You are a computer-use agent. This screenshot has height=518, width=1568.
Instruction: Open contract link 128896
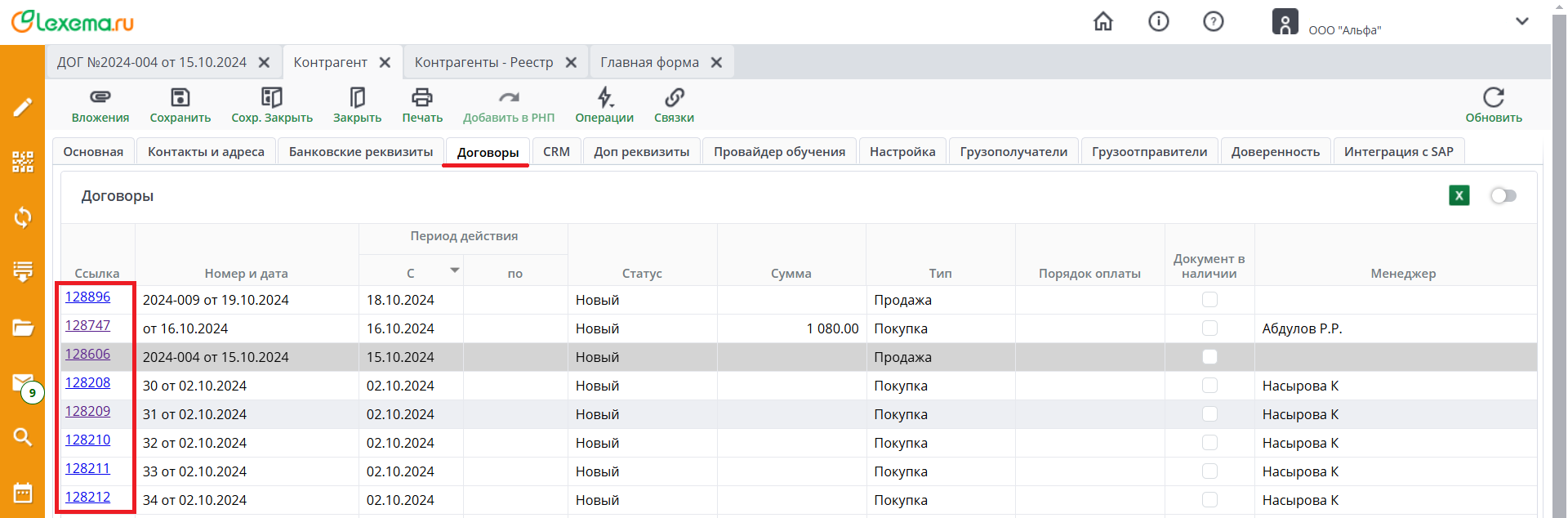[x=87, y=297]
